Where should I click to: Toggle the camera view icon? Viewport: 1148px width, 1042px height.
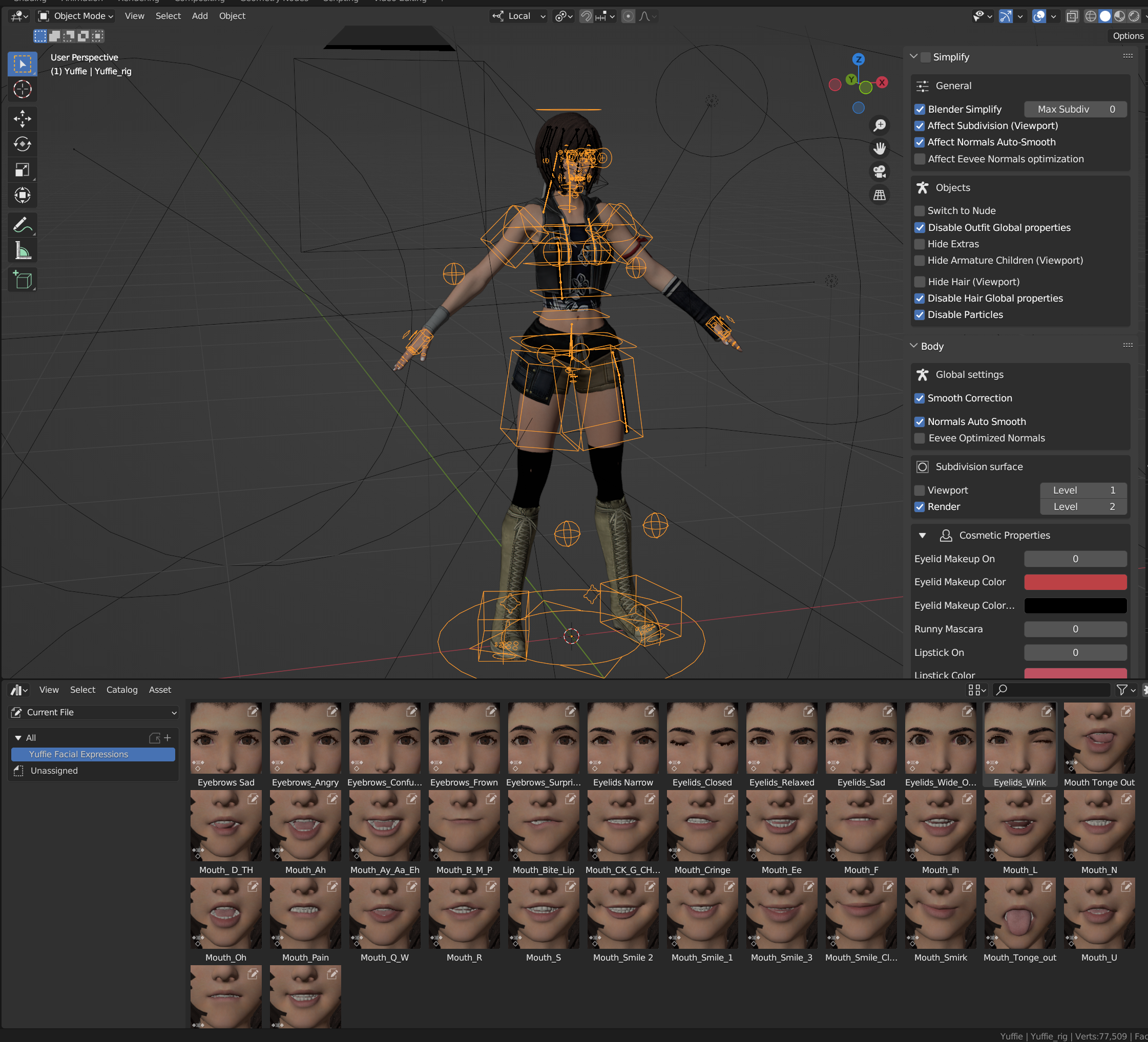(x=880, y=172)
